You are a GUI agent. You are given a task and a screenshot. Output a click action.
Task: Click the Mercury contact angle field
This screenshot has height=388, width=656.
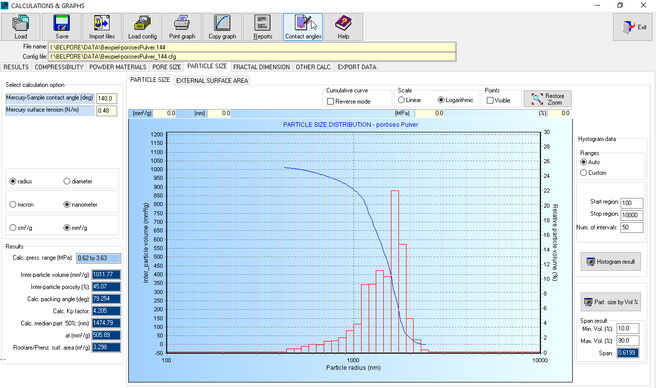pos(107,98)
